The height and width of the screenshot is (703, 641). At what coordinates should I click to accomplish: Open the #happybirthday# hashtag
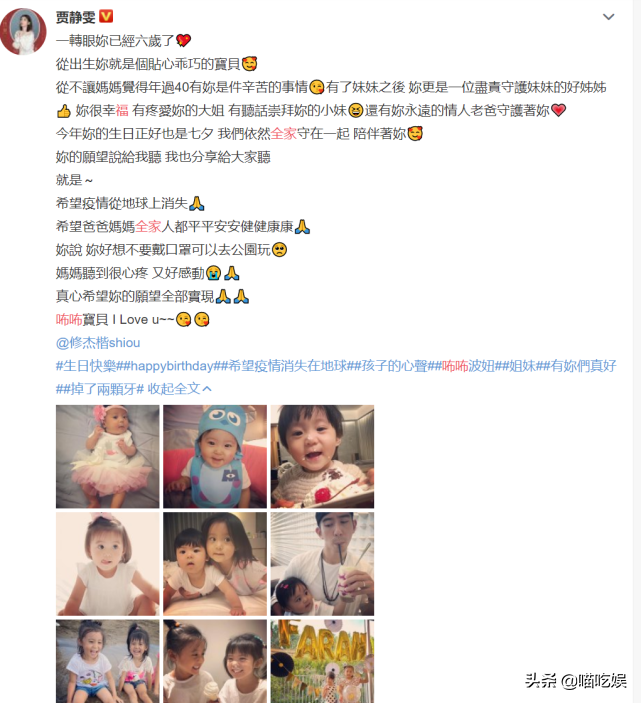pyautogui.click(x=172, y=366)
